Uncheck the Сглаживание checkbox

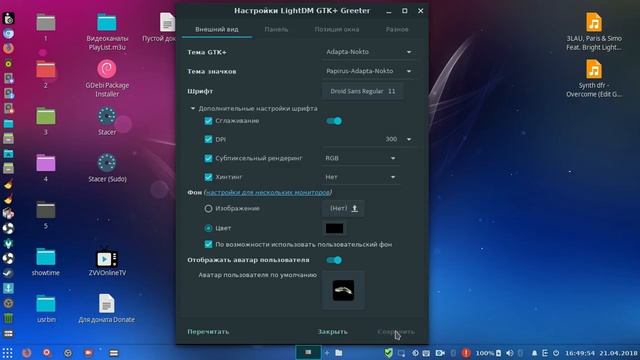pyautogui.click(x=208, y=121)
